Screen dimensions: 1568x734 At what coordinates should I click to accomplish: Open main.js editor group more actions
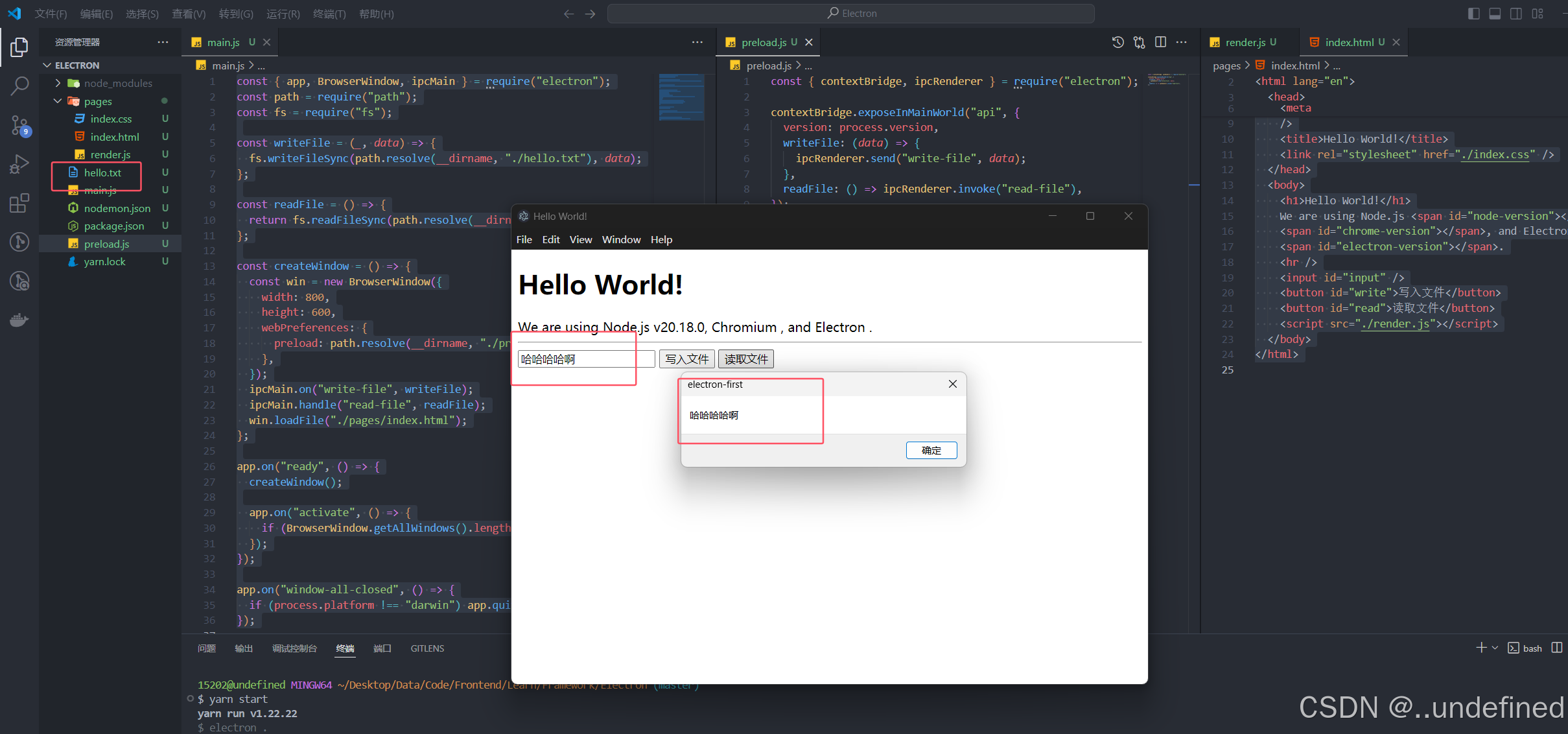[x=697, y=42]
